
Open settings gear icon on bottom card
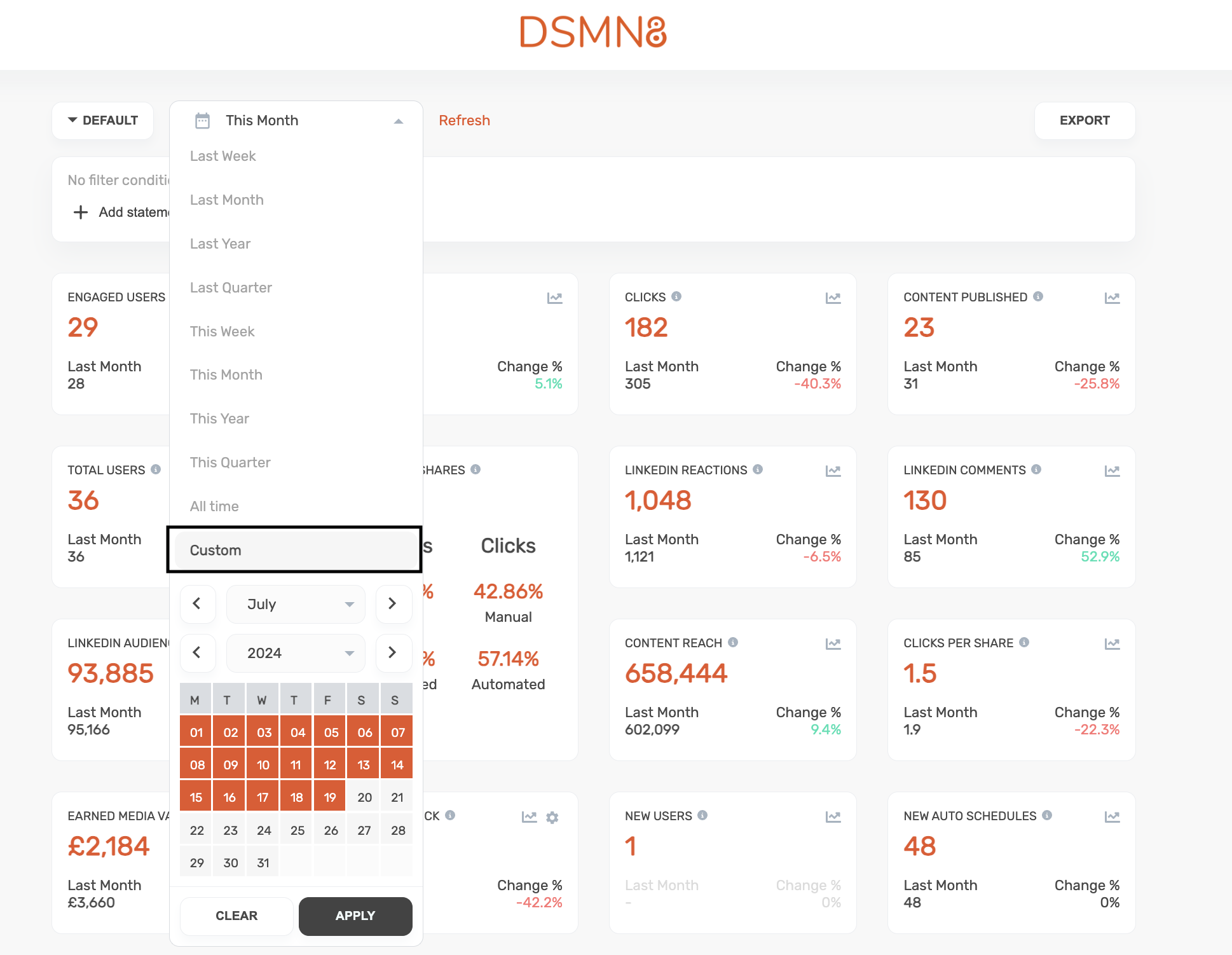pyautogui.click(x=552, y=817)
